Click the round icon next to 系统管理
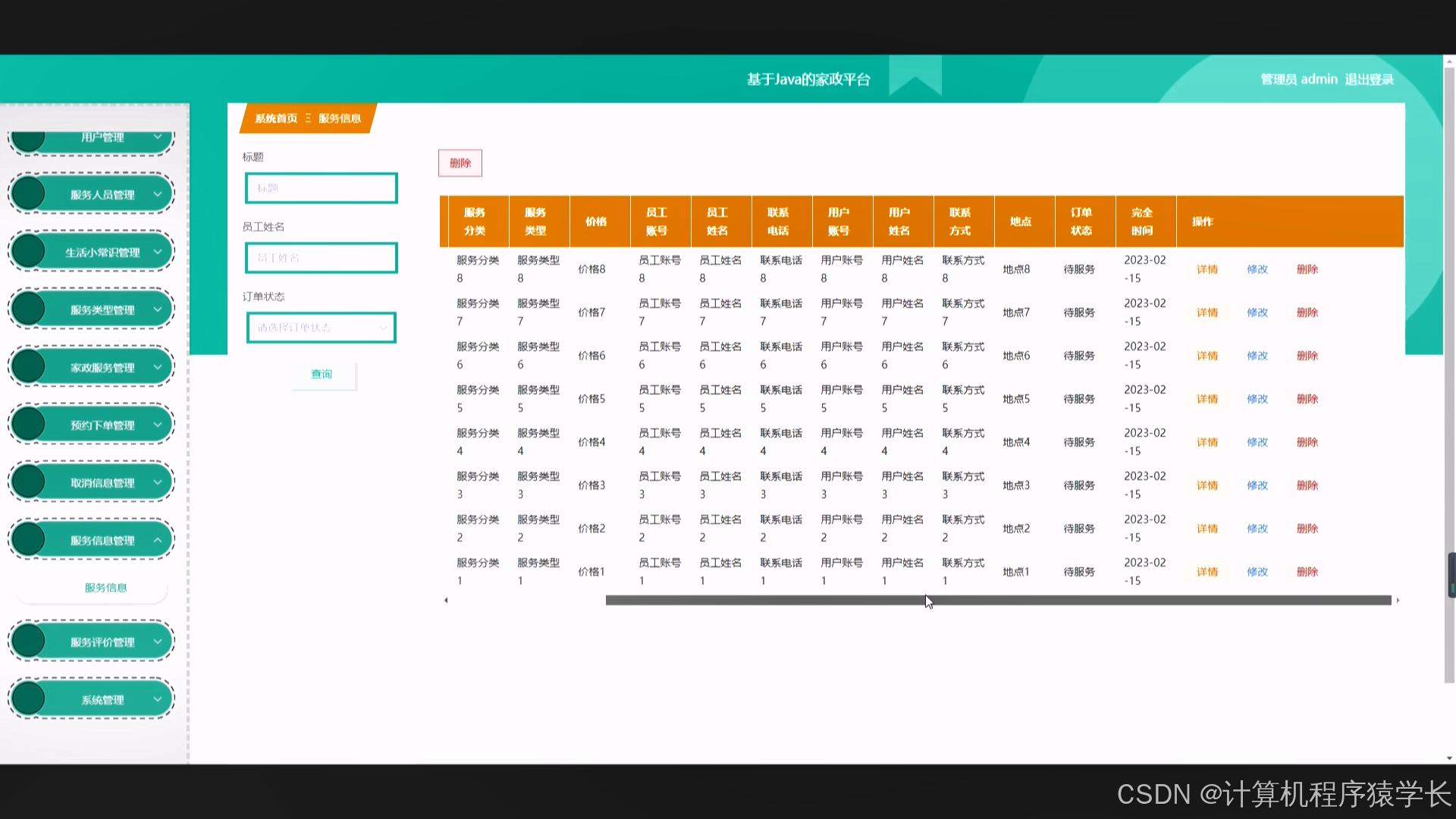 29,699
